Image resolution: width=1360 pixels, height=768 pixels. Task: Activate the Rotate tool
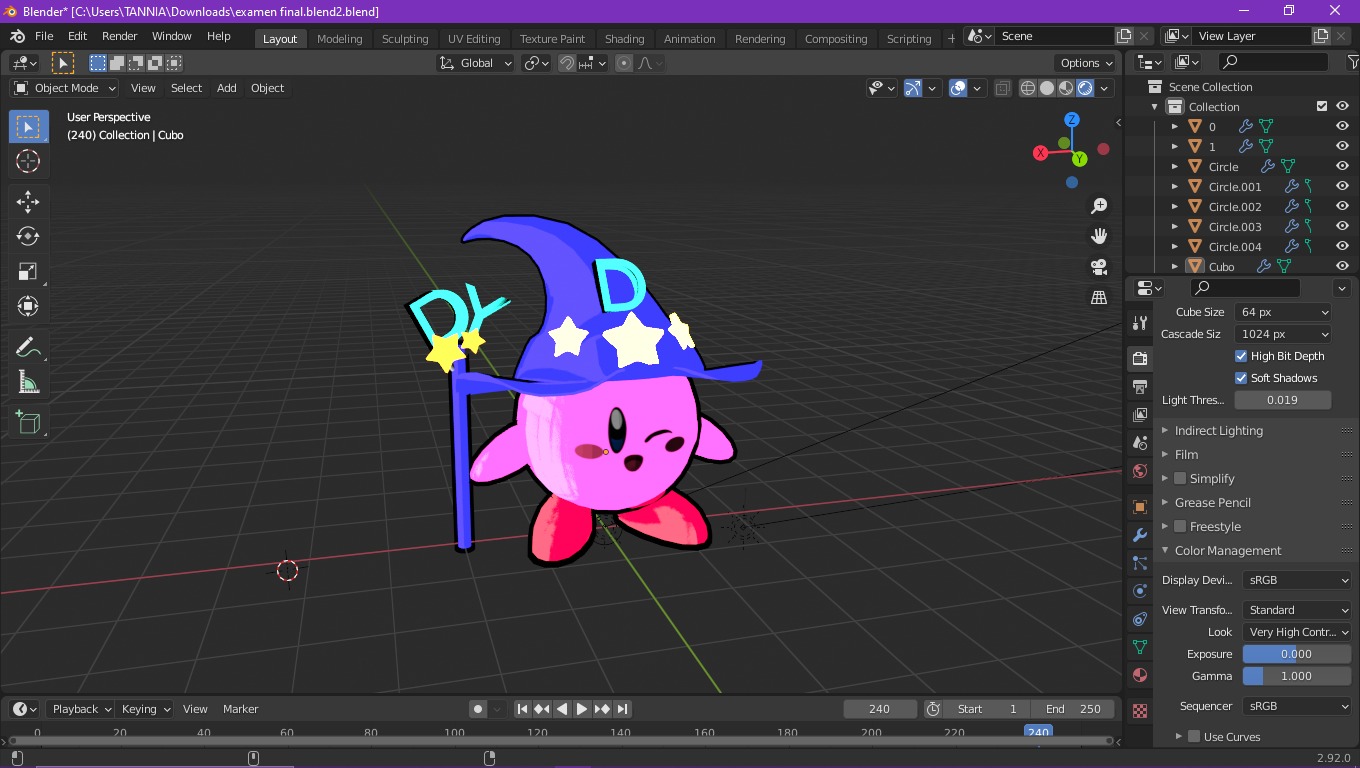(28, 236)
